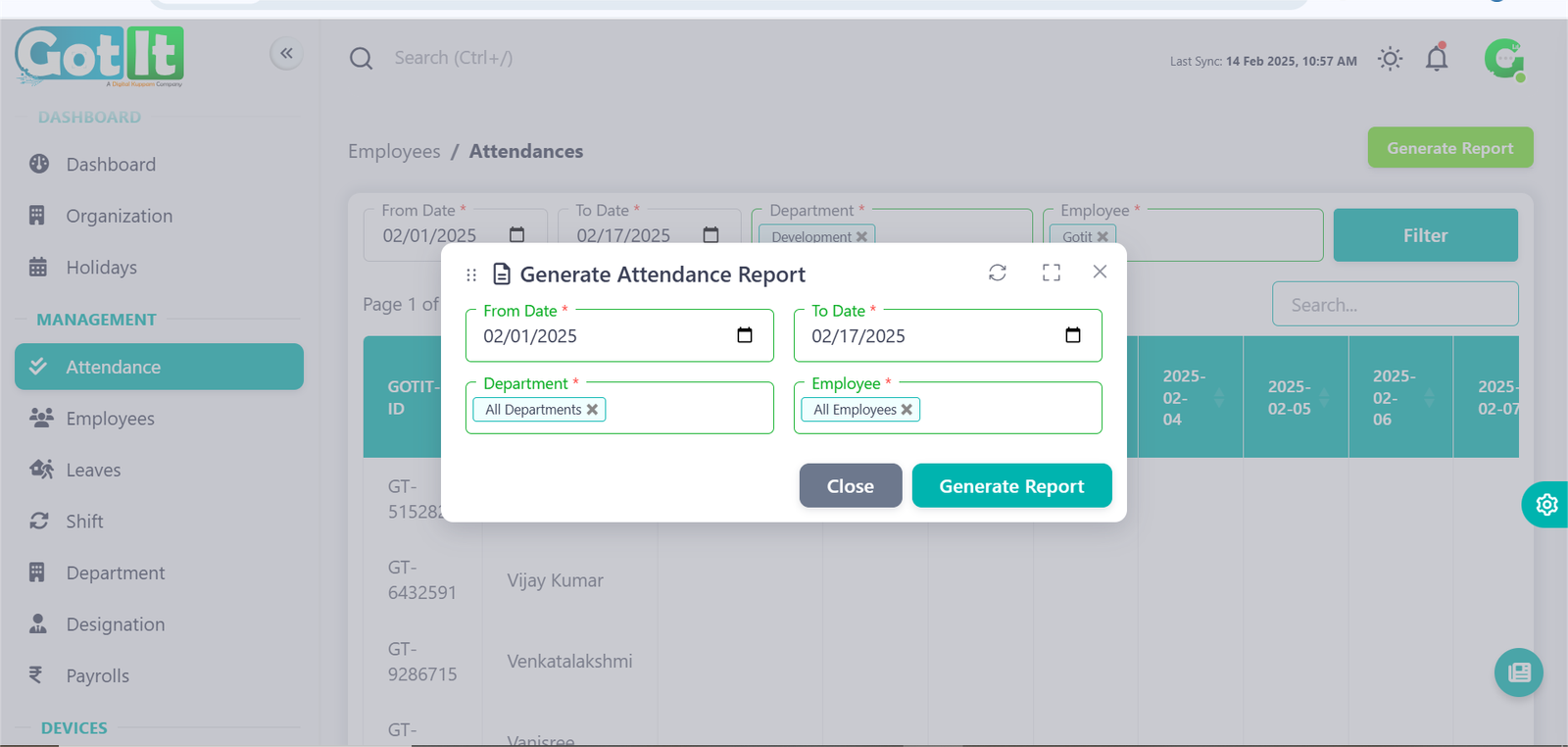Open the Employee dropdown in modal
Viewport: 1568px width, 747px height.
[x=1009, y=410]
